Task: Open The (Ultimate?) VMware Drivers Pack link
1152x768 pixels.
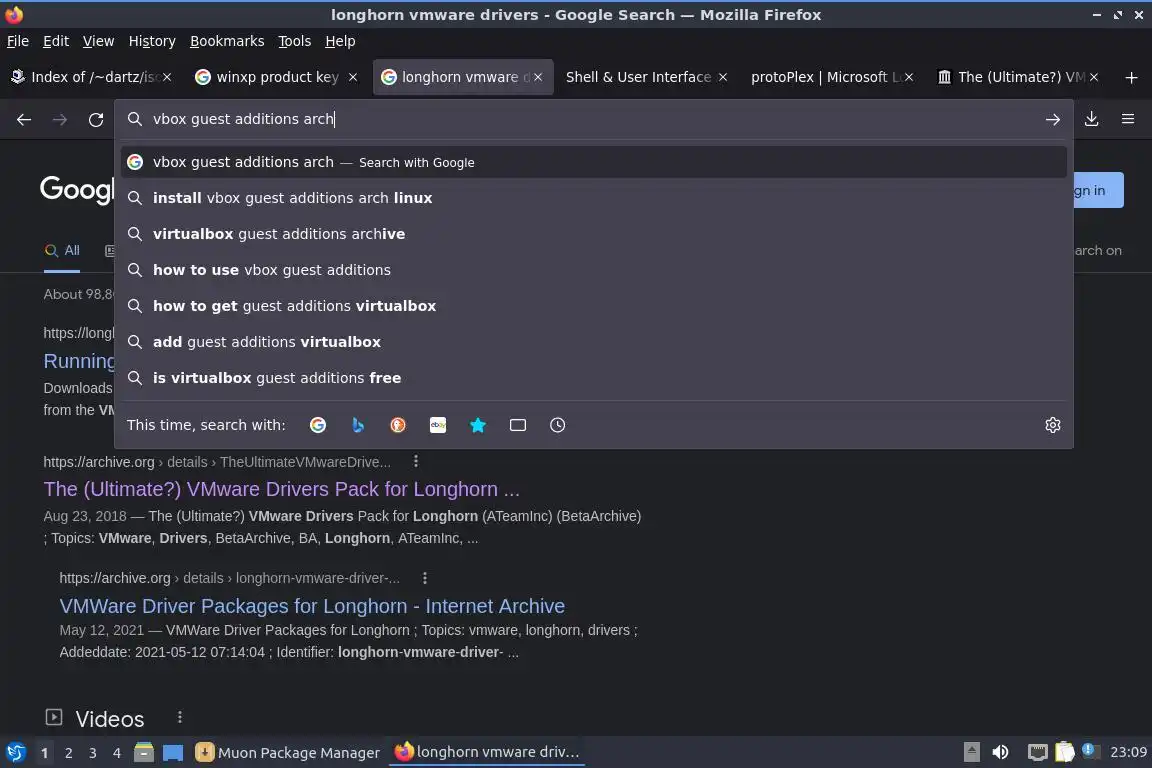Action: pyautogui.click(x=281, y=489)
